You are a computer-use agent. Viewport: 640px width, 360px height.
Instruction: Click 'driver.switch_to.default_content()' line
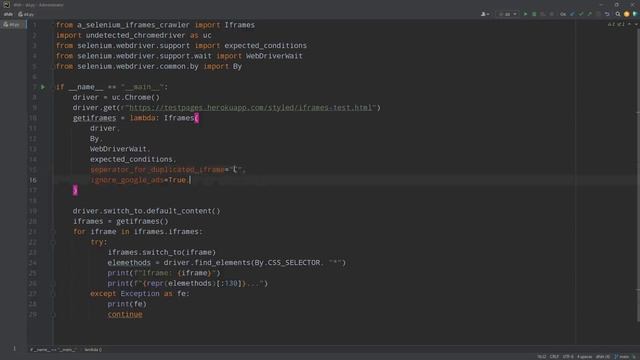click(146, 211)
